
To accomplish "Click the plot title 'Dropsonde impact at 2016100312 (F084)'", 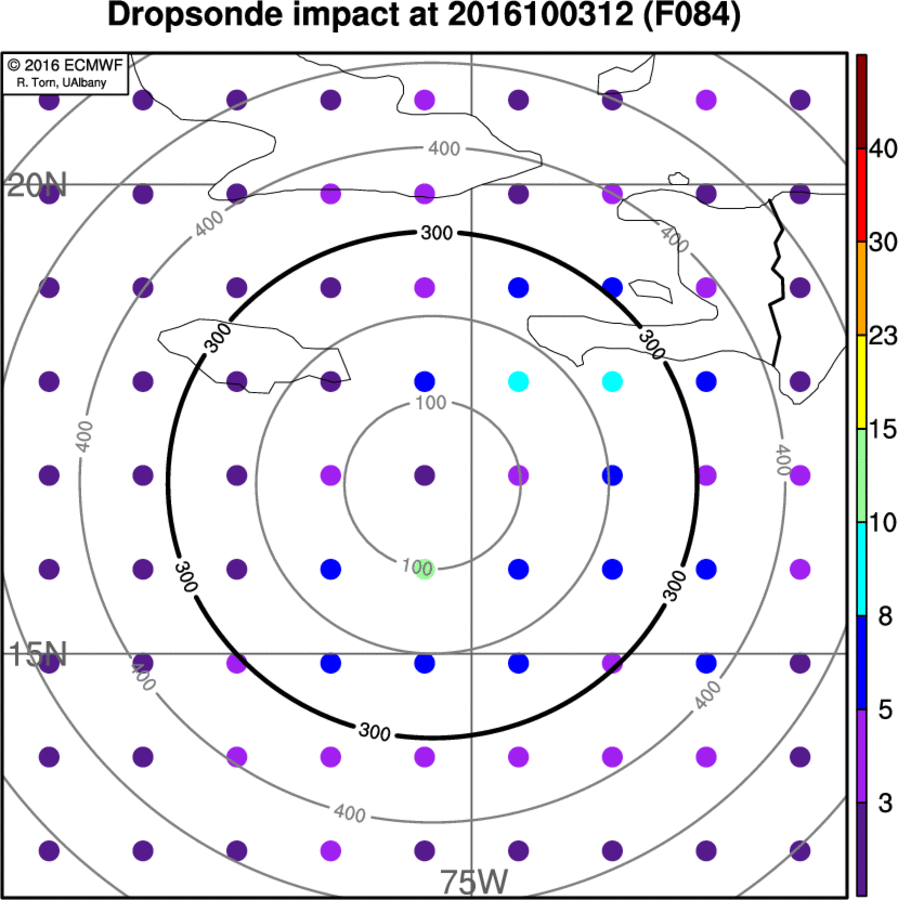I will (424, 15).
